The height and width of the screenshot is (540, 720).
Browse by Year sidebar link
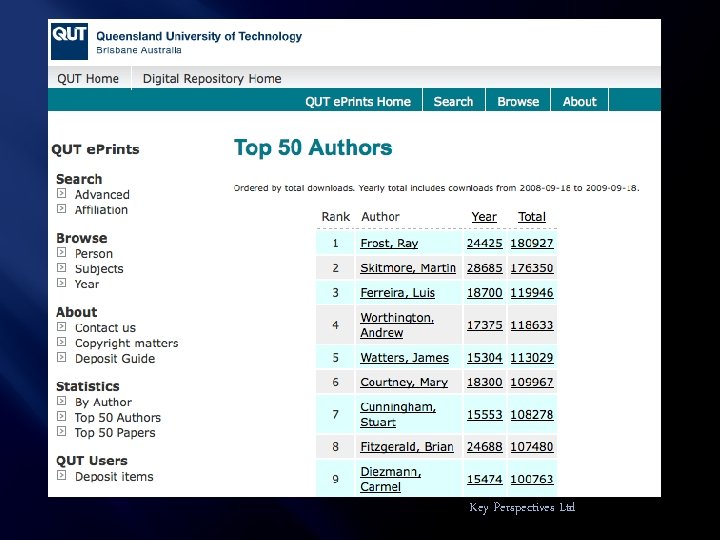[x=87, y=284]
